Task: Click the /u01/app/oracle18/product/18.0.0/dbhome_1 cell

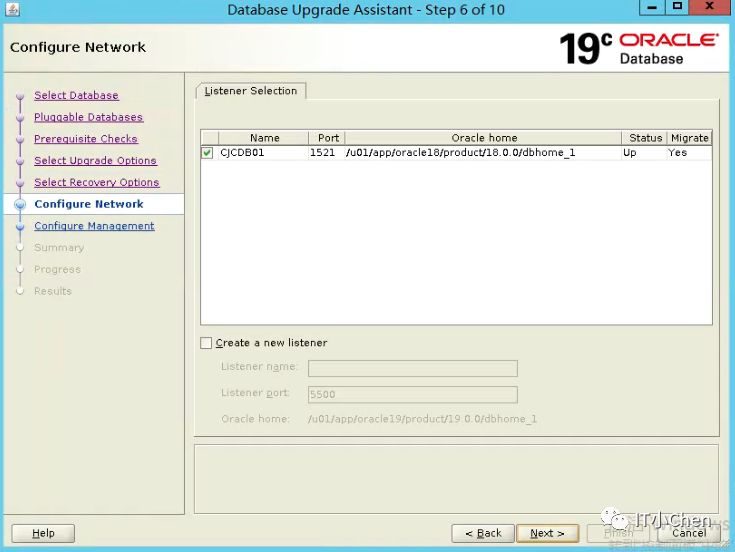Action: click(483, 153)
